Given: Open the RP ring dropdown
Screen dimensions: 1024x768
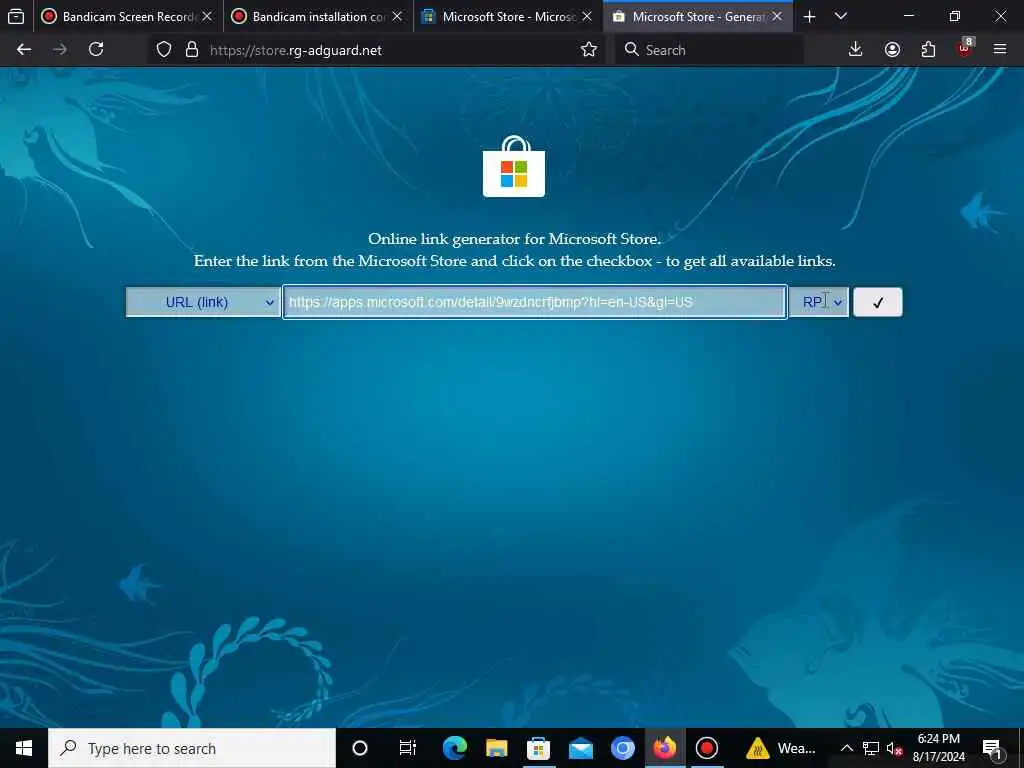Looking at the screenshot, I should pos(819,302).
